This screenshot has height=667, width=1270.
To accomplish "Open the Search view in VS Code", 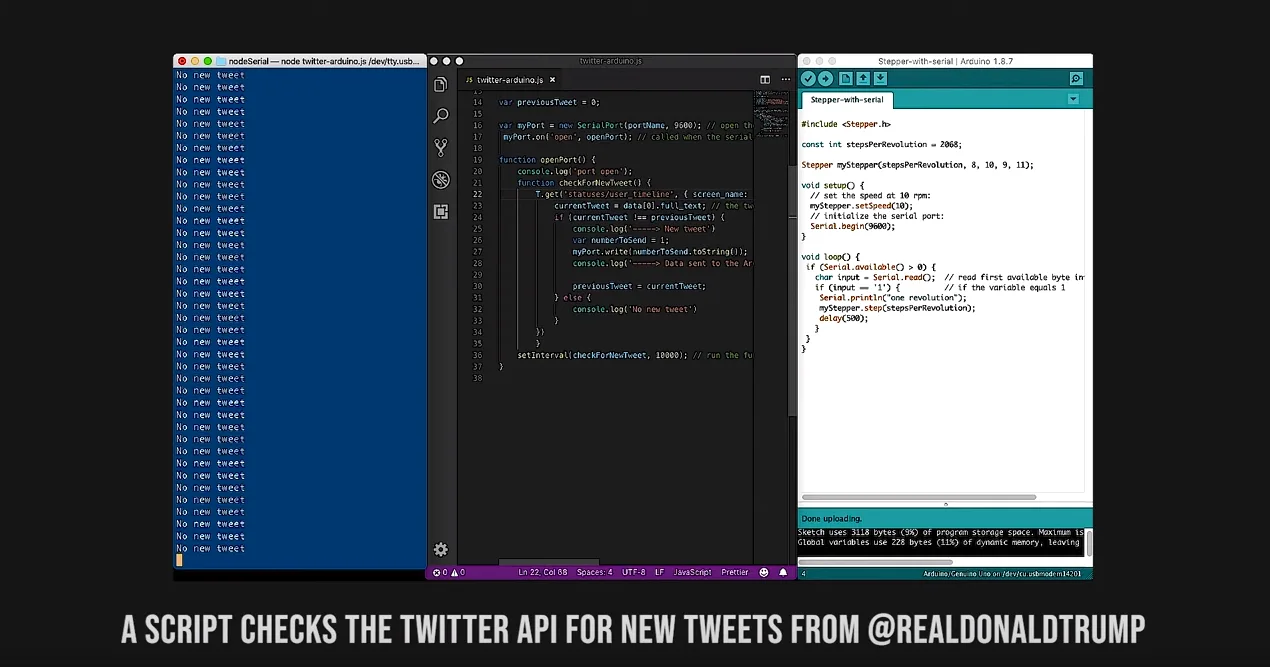I will (440, 116).
